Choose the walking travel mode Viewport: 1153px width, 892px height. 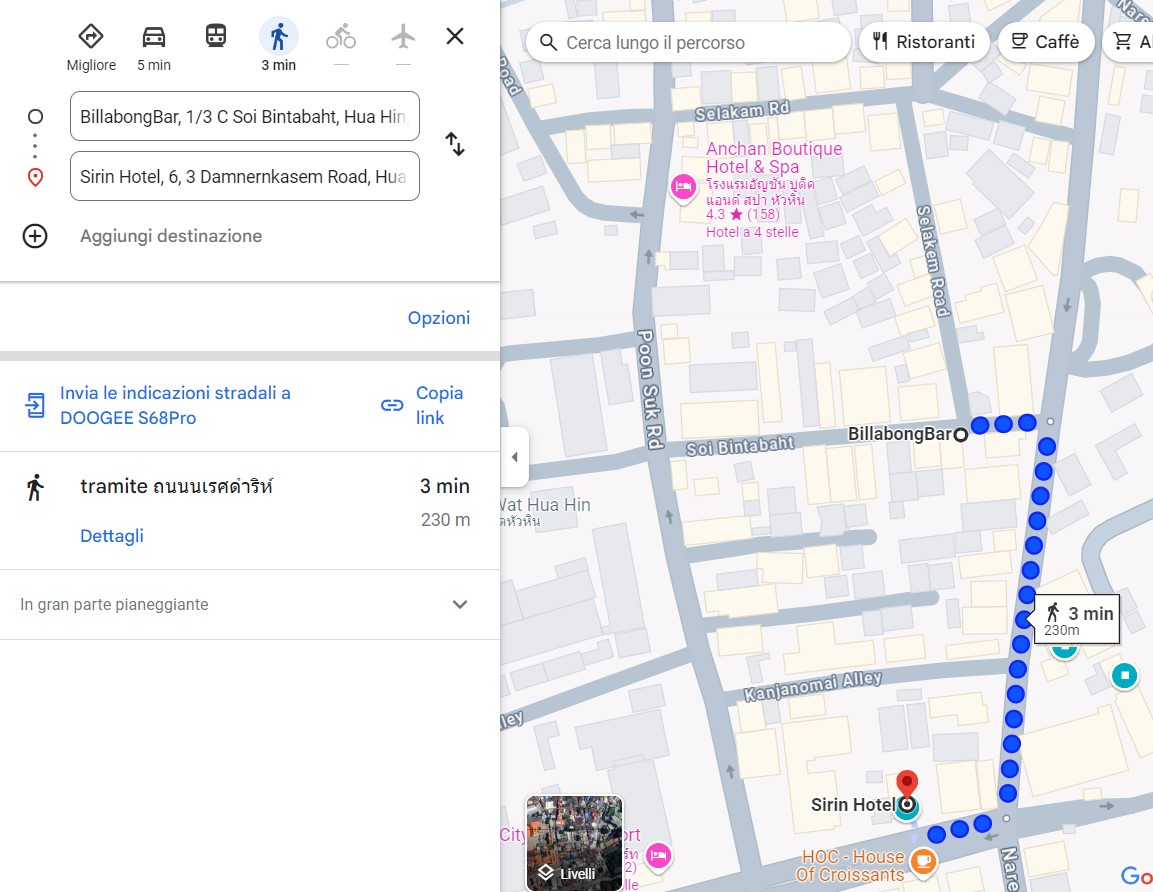pyautogui.click(x=278, y=38)
